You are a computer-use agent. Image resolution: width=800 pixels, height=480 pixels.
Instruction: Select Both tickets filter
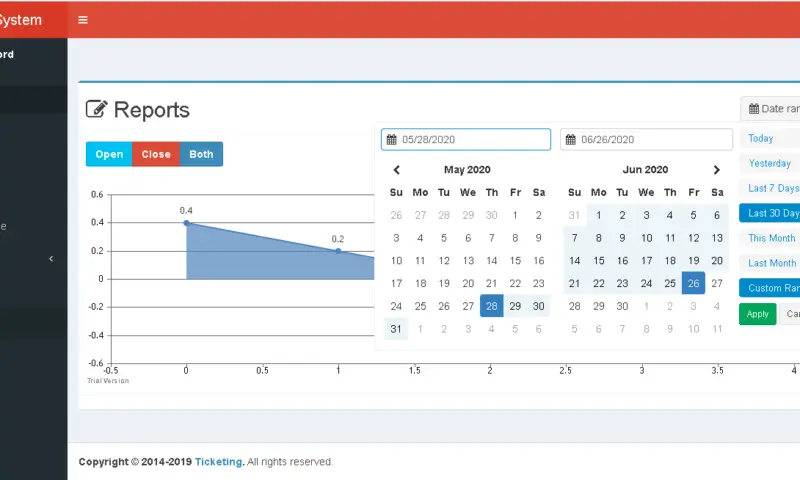201,154
